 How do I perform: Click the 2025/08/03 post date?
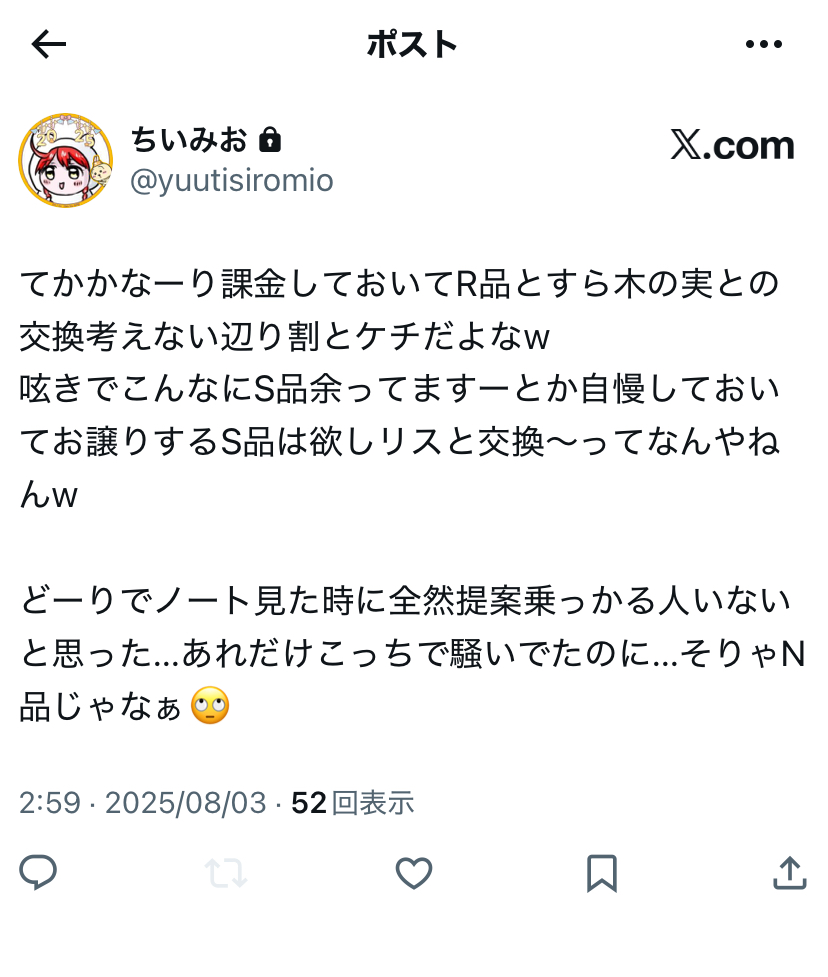pyautogui.click(x=186, y=803)
